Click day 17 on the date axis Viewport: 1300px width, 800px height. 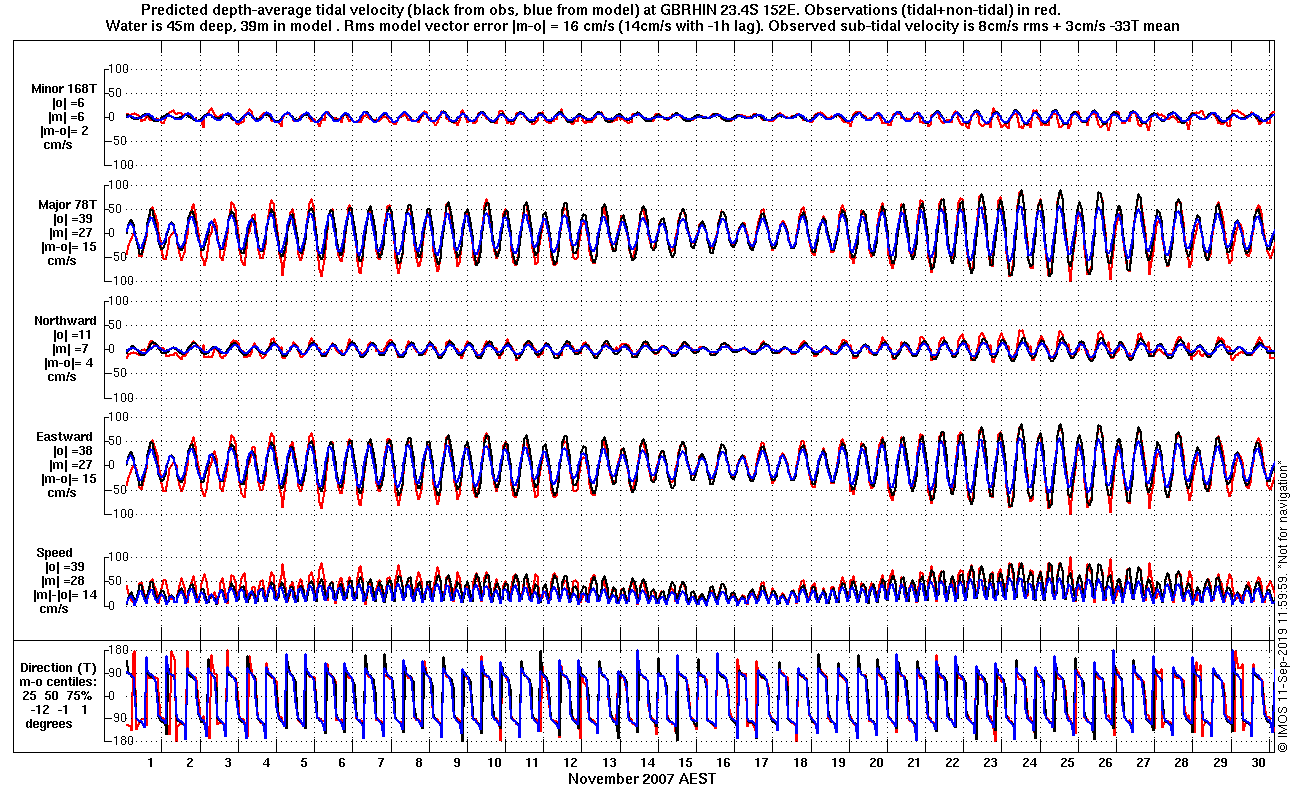[762, 763]
